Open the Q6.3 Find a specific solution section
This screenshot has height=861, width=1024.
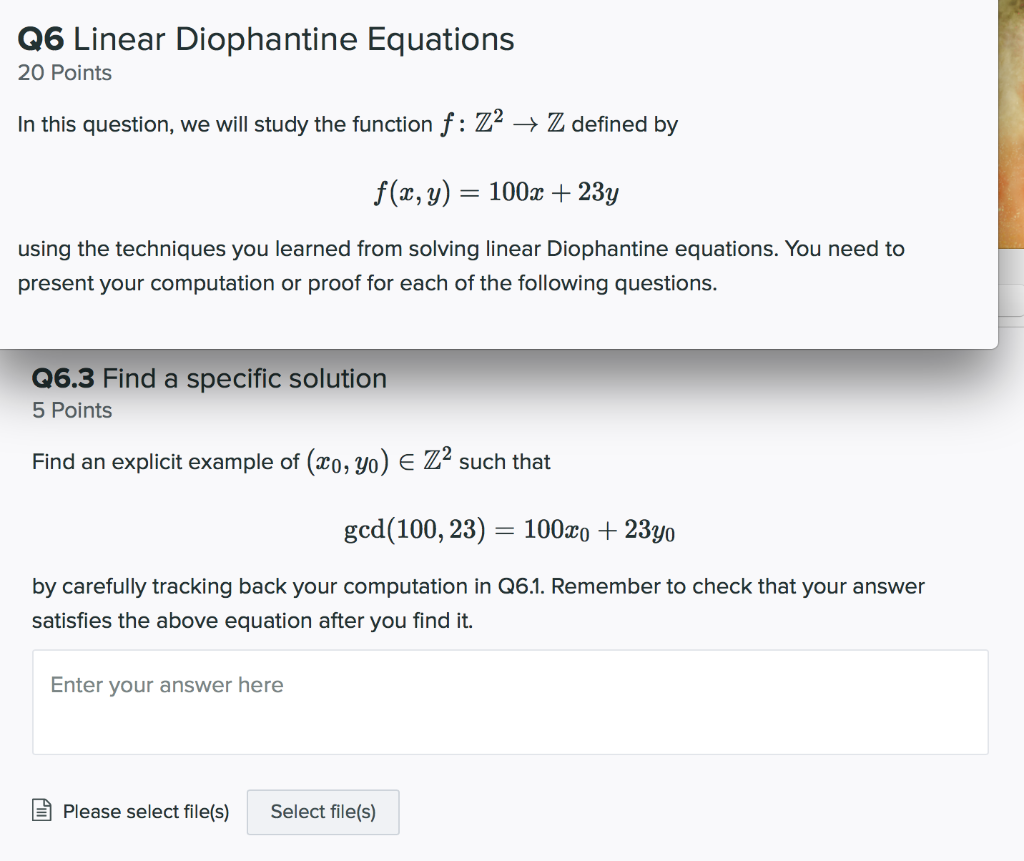tap(209, 378)
